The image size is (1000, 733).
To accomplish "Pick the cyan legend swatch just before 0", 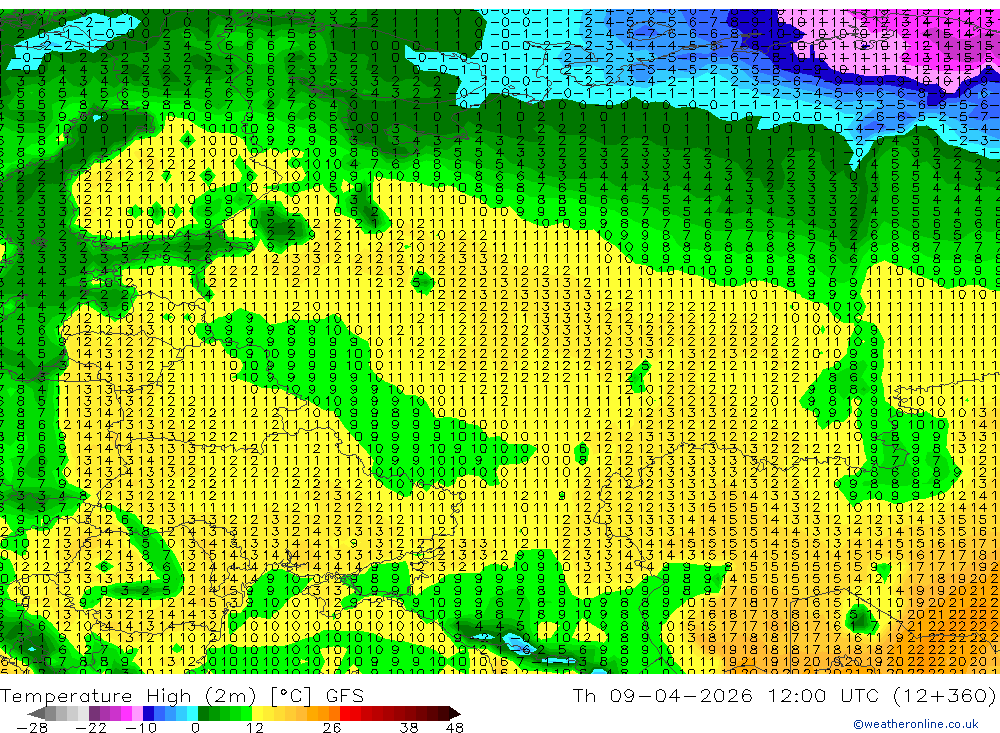I will [192, 714].
